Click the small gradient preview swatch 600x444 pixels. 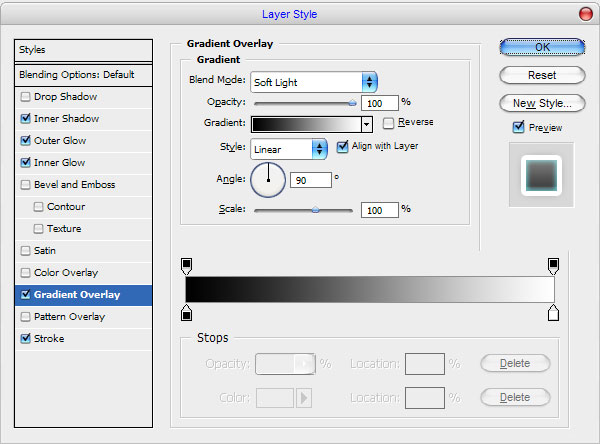point(307,124)
